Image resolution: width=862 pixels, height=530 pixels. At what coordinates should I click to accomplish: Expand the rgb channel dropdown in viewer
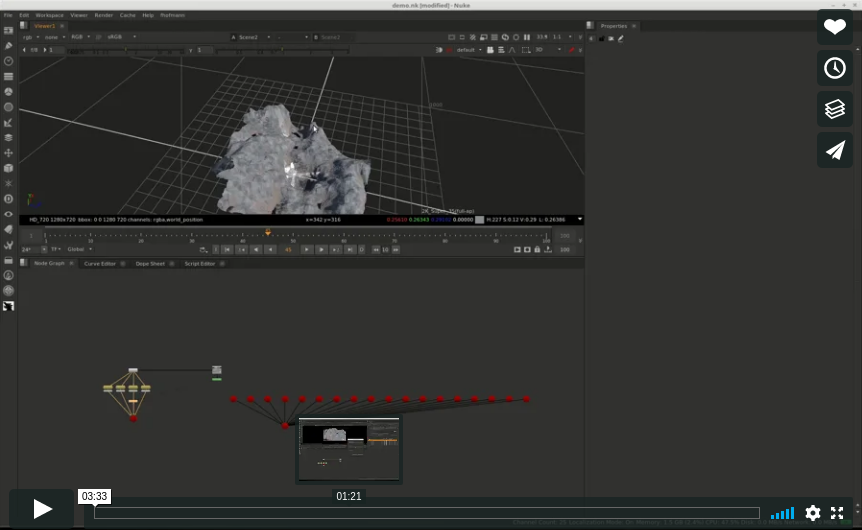point(30,37)
